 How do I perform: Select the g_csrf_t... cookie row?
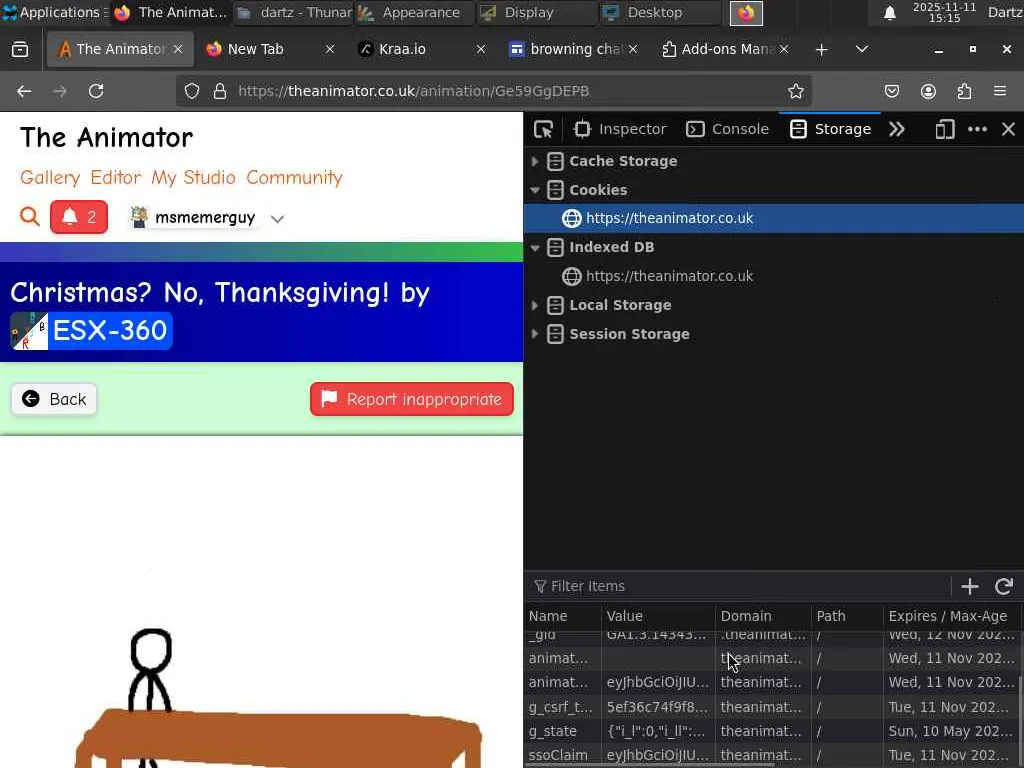pos(773,707)
